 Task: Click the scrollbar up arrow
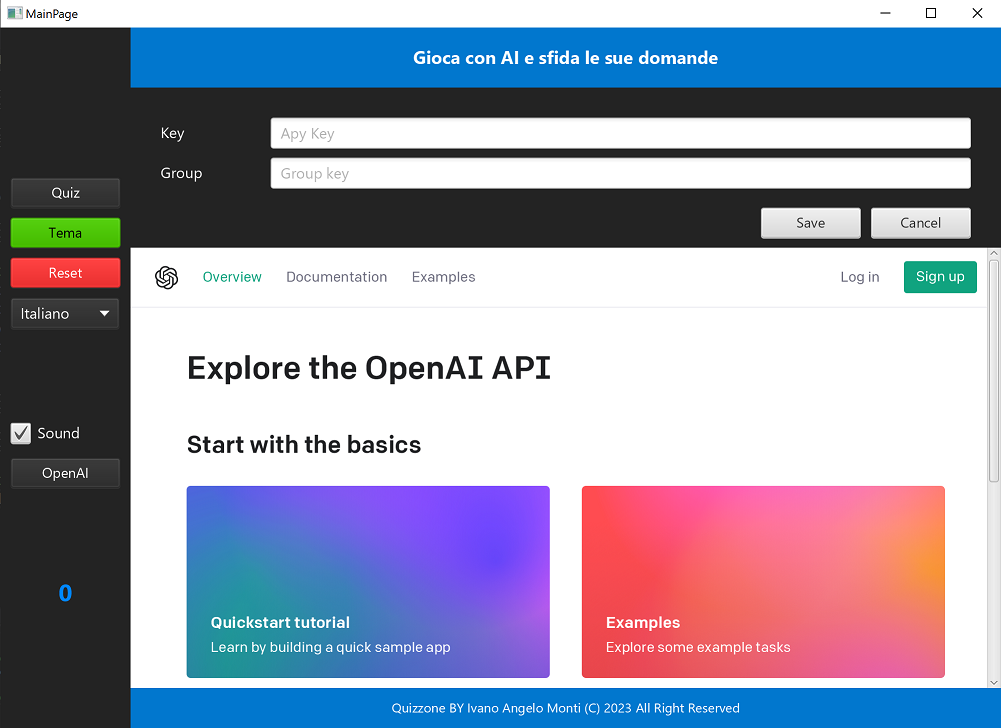[993, 254]
